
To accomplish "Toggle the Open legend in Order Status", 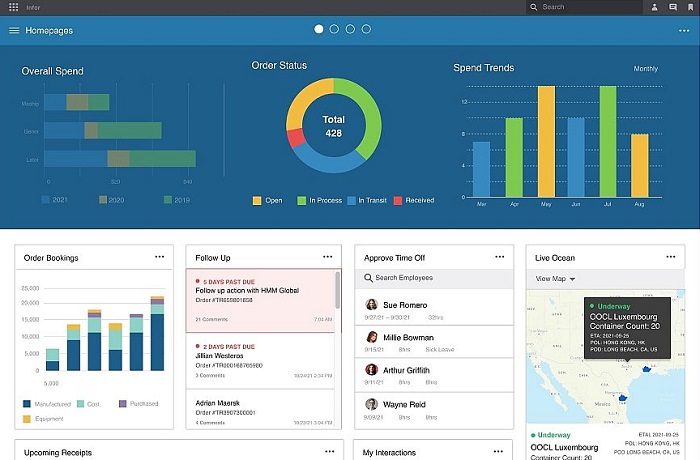I will 267,201.
